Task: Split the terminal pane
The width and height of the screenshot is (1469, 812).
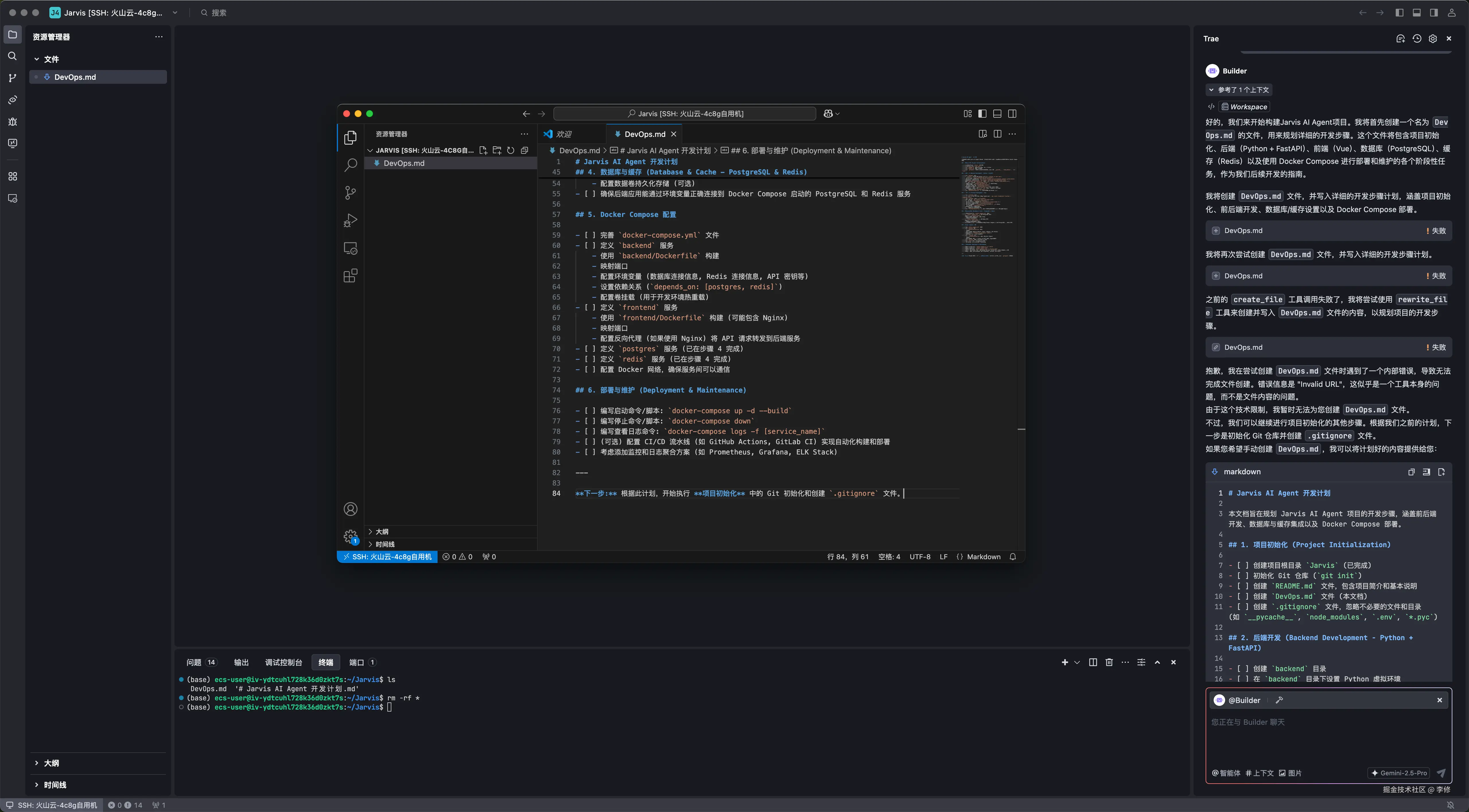Action: point(1093,662)
